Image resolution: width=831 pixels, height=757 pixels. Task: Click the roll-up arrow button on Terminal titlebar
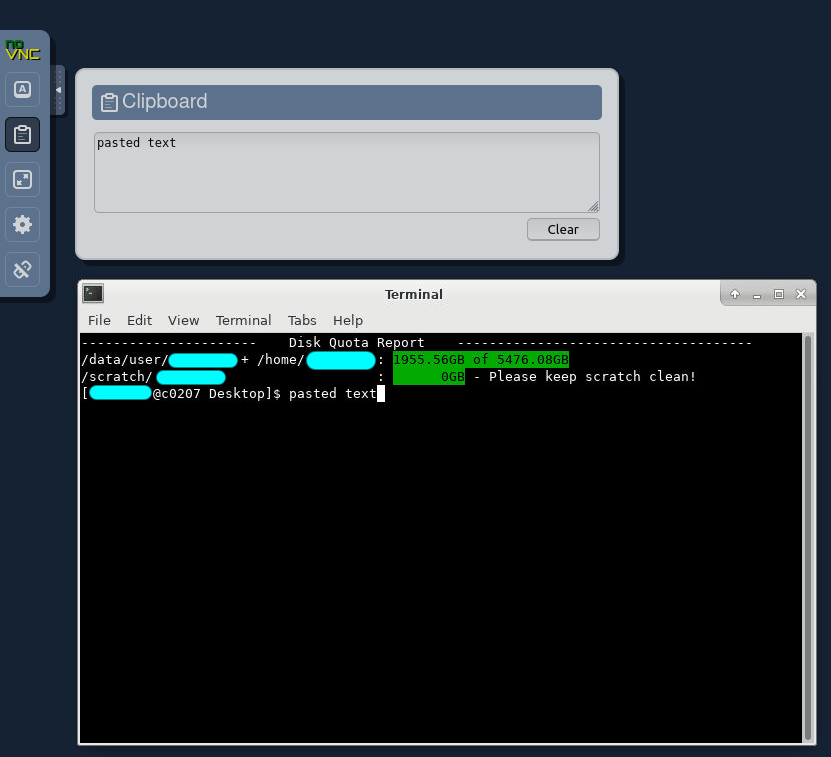pos(735,294)
